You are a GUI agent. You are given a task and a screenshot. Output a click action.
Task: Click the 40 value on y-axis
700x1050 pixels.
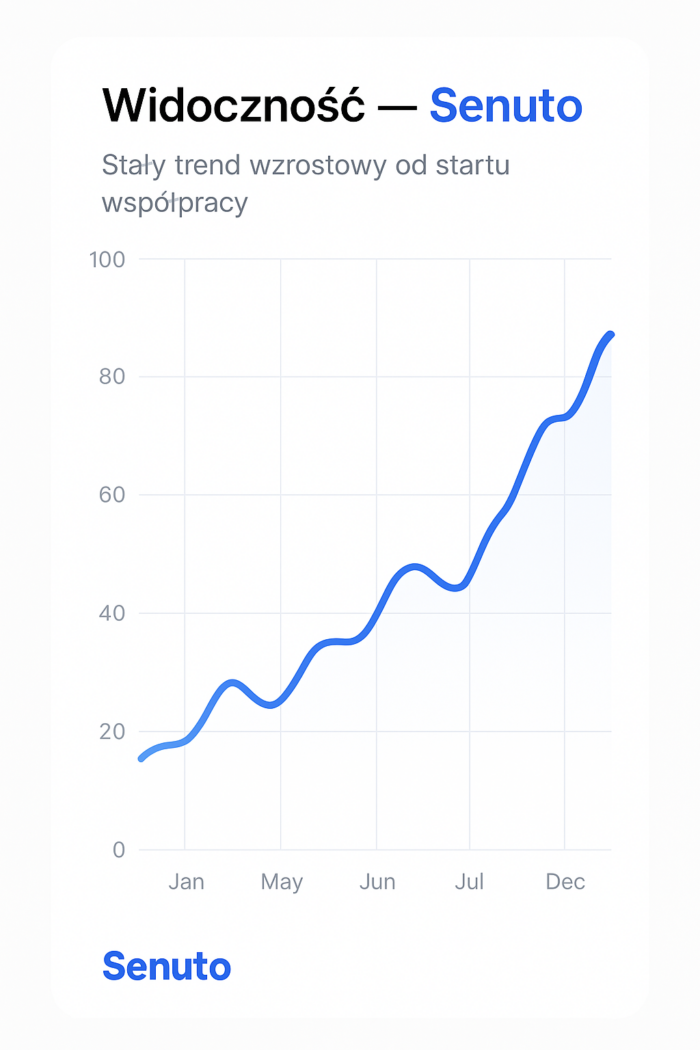(x=112, y=613)
